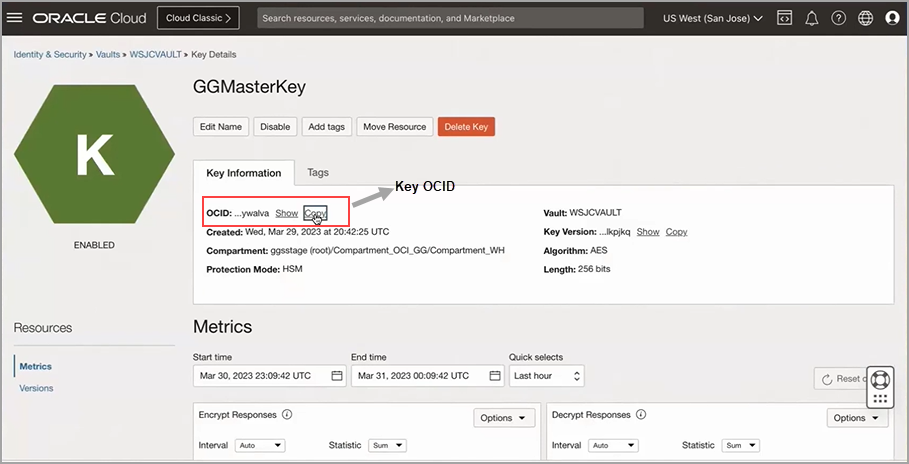Switch to the Tags tab
The width and height of the screenshot is (909, 464).
[x=318, y=172]
